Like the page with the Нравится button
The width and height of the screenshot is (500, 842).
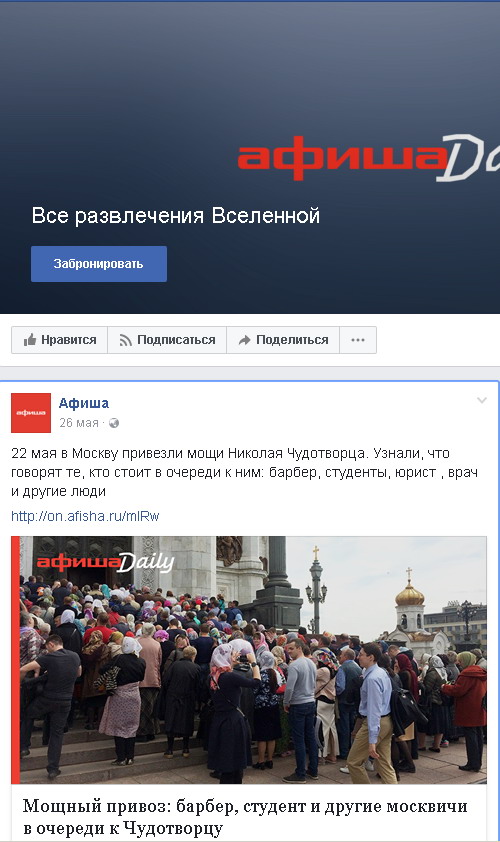click(60, 340)
